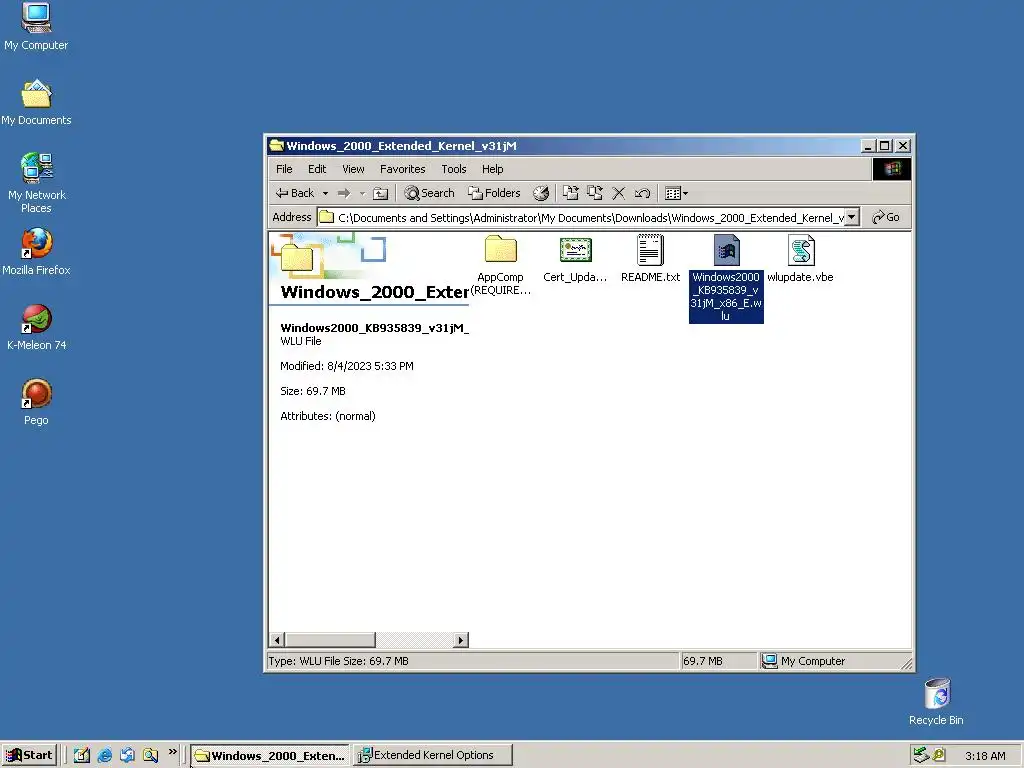Select the Recycle Bin desktop icon

(x=936, y=702)
